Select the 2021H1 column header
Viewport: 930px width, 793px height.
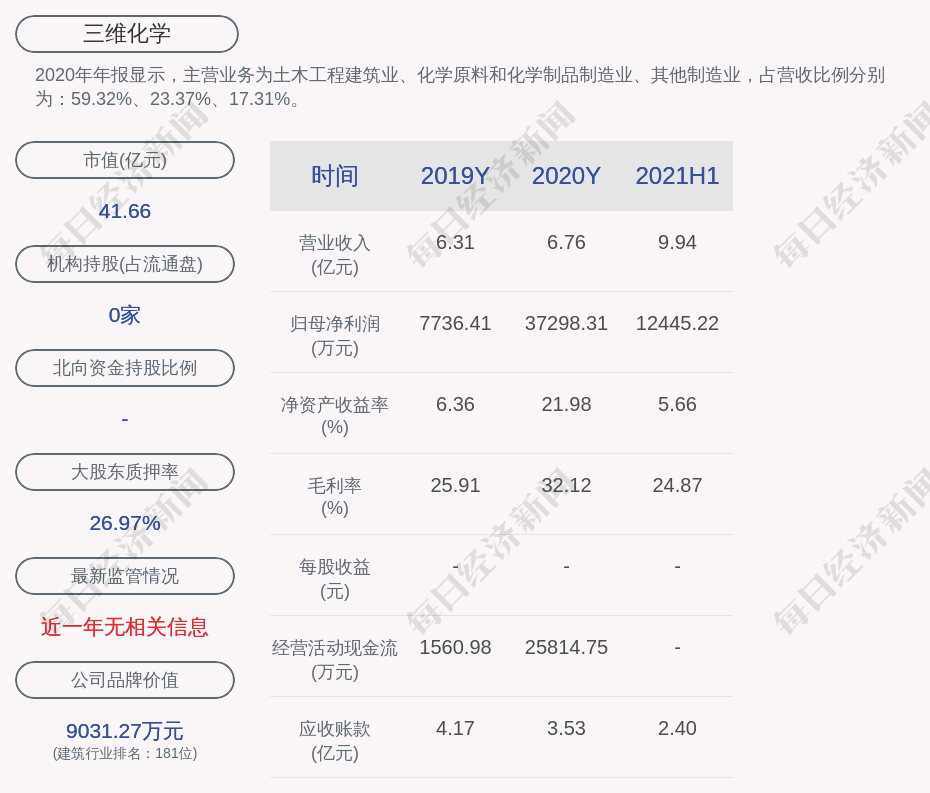pos(677,176)
